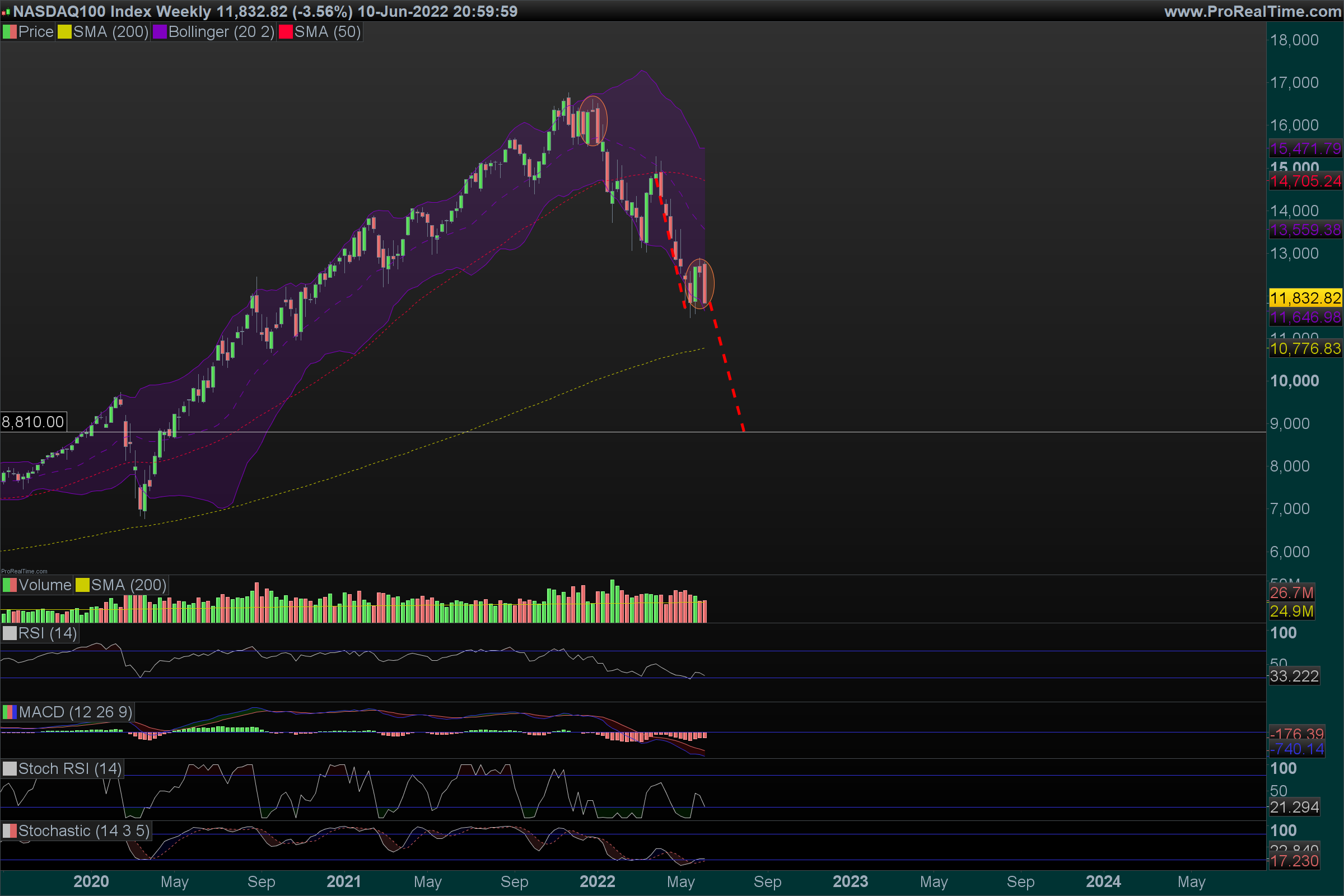Click the 2023 label on the time axis

click(850, 881)
